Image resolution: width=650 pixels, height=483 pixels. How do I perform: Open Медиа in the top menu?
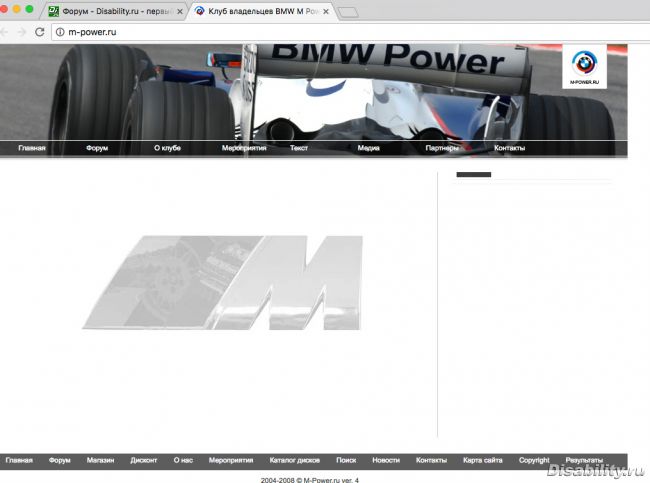tap(369, 148)
